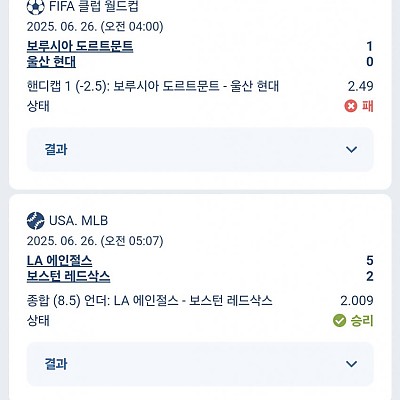Click the baseball icon beside USA. MLB
This screenshot has width=400, height=400.
tap(35, 221)
